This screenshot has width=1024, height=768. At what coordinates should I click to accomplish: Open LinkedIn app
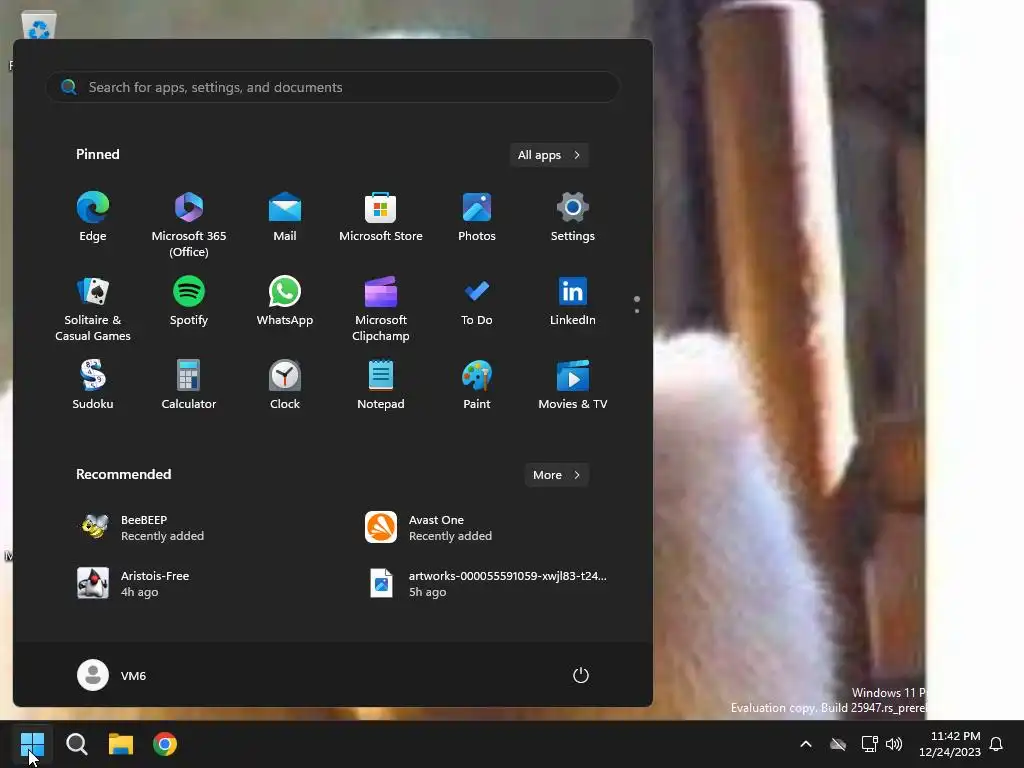click(573, 302)
